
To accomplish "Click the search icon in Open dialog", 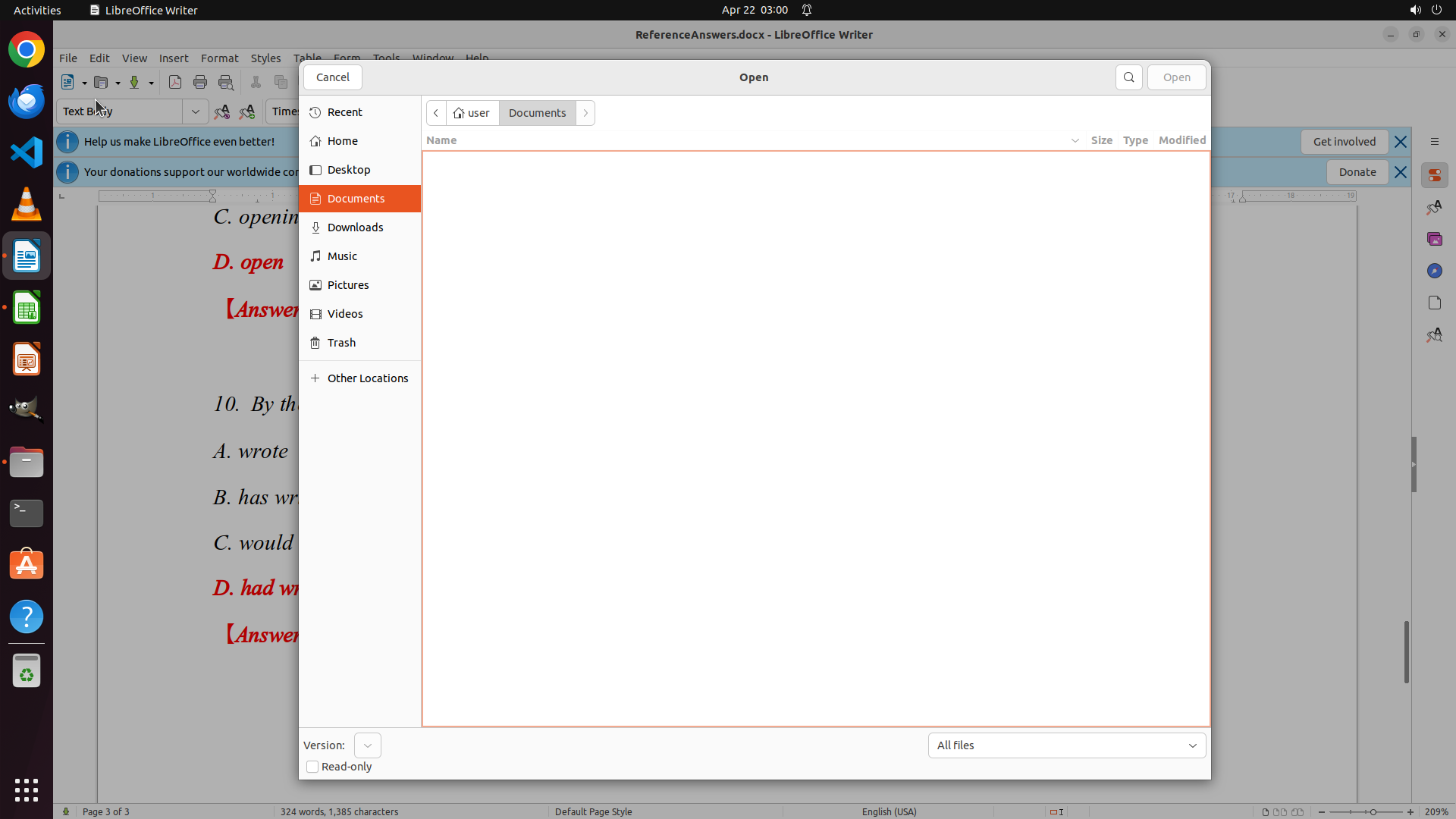I will point(1128,77).
